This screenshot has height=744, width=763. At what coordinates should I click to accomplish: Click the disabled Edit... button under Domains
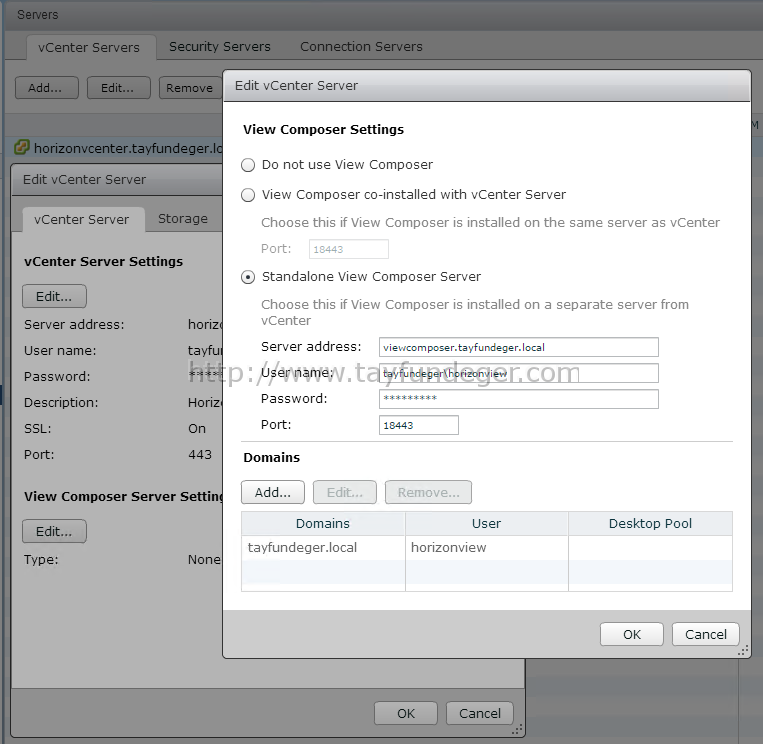pyautogui.click(x=345, y=492)
